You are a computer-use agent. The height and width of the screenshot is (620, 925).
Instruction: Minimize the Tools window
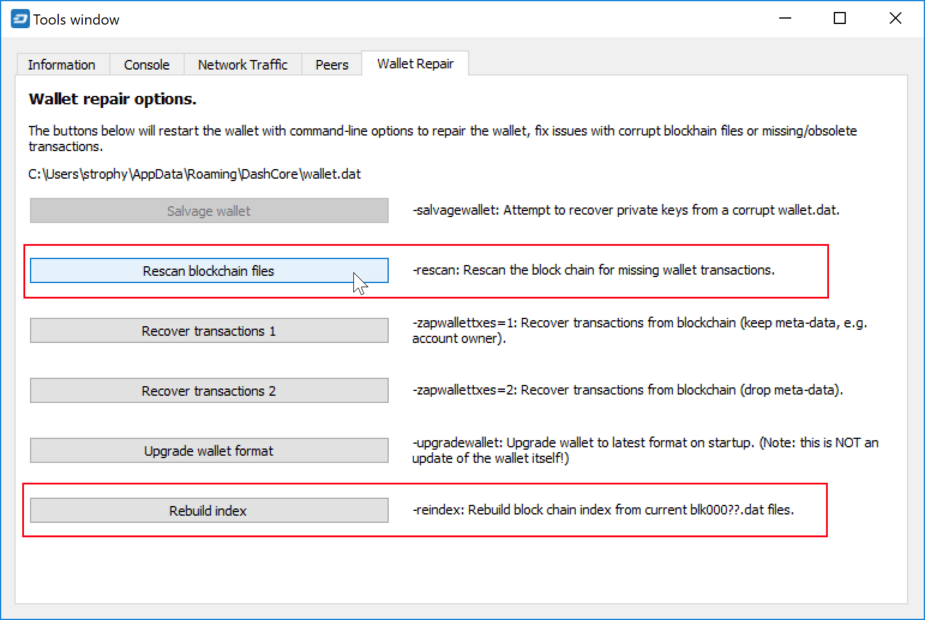pyautogui.click(x=785, y=19)
